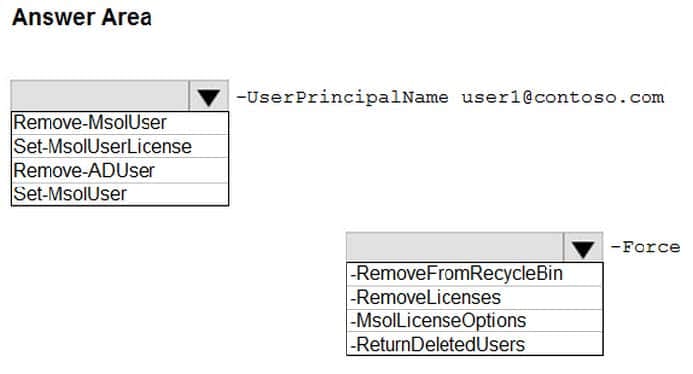
Task: Select the -RemoveLicenses parameter option
Action: 475,297
